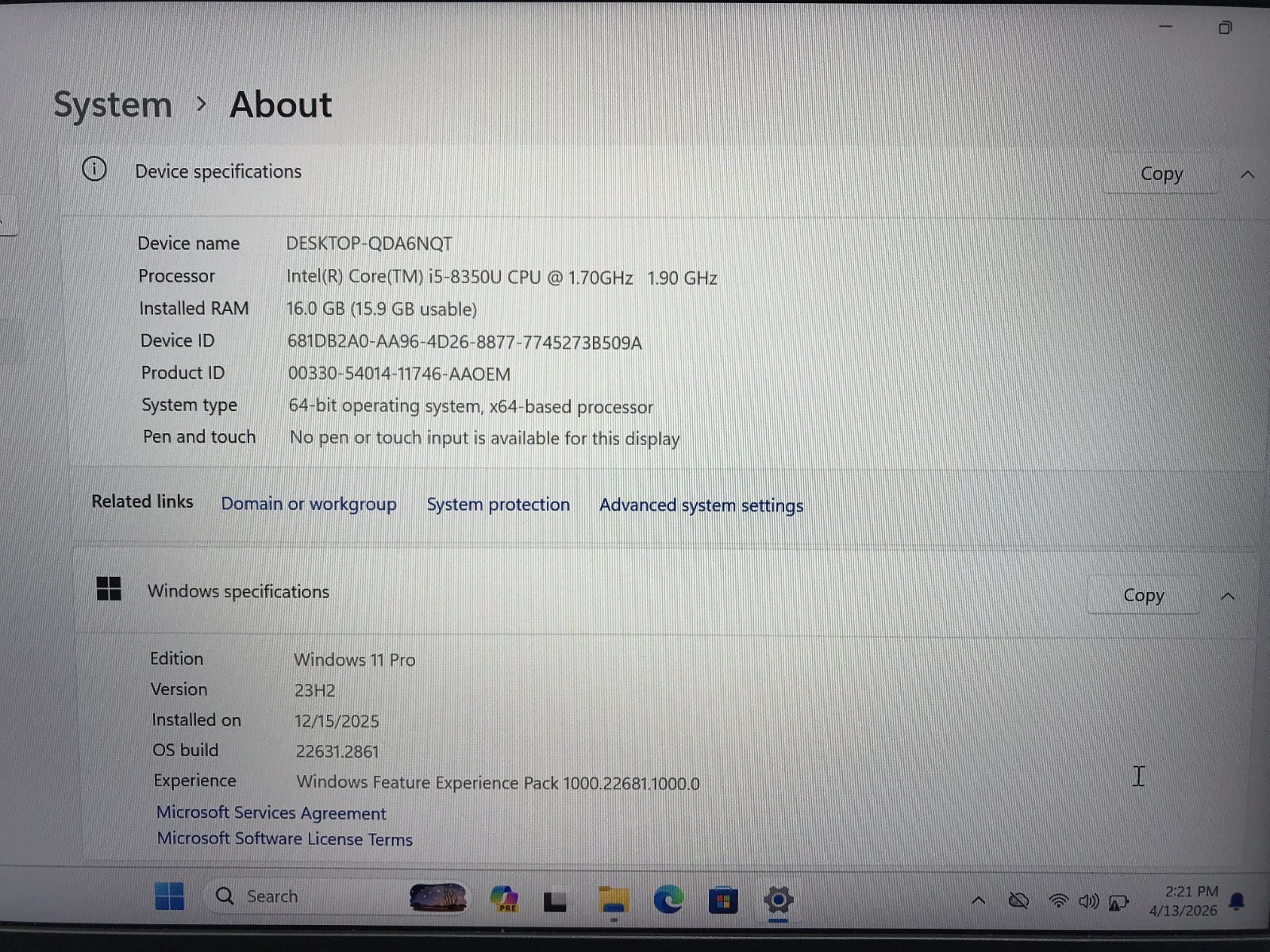
Task: Select the 64-bit operating system text
Action: pos(471,406)
